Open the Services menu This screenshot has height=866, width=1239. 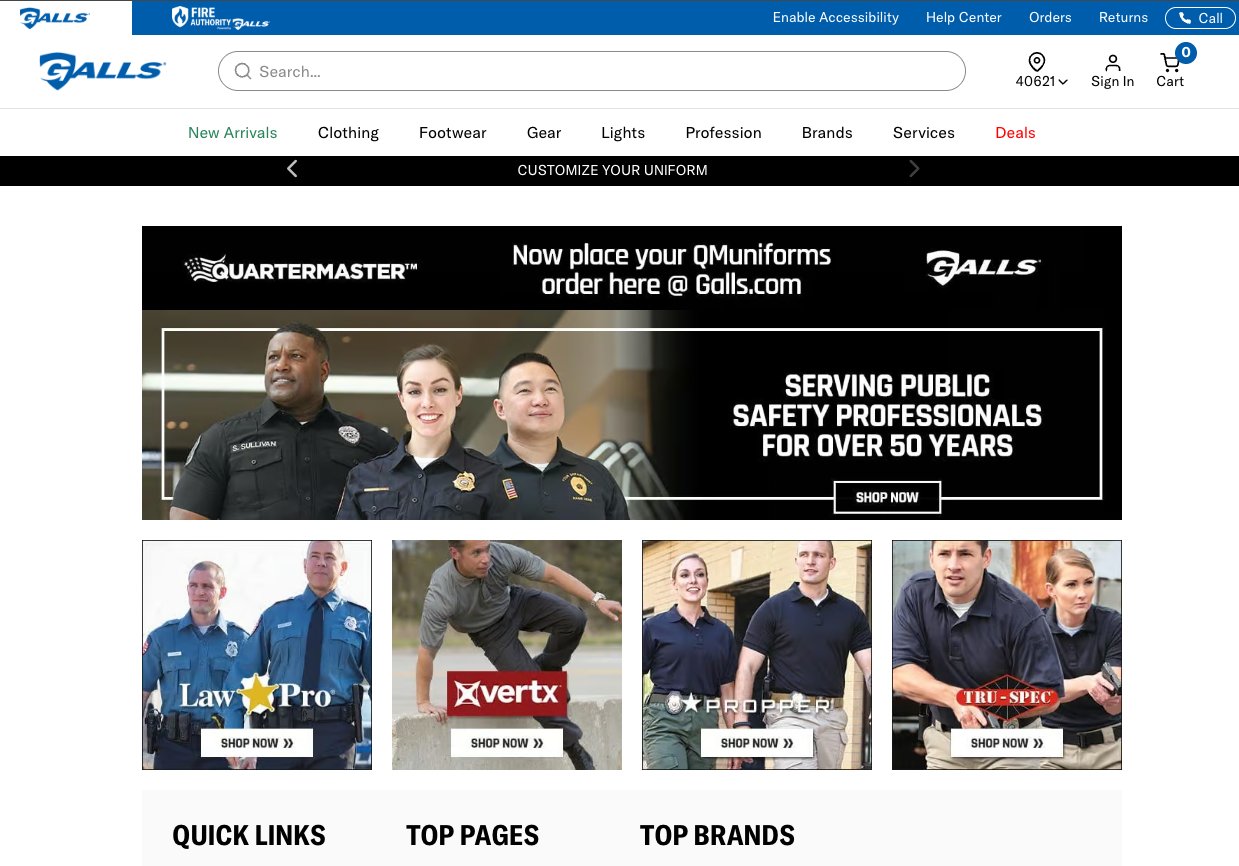pos(924,133)
